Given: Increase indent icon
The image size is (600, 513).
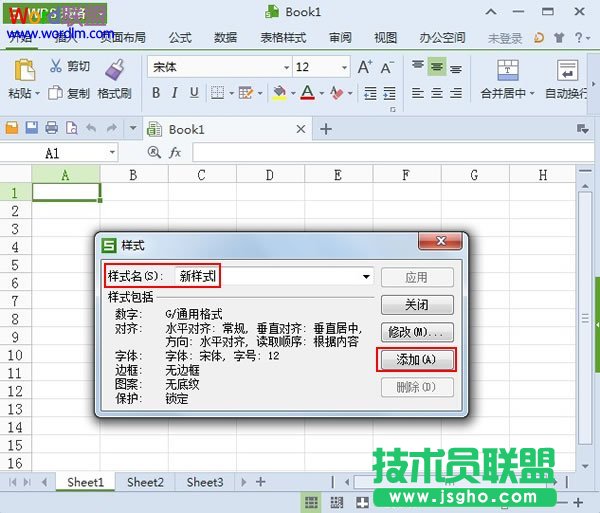Looking at the screenshot, I should (390, 93).
